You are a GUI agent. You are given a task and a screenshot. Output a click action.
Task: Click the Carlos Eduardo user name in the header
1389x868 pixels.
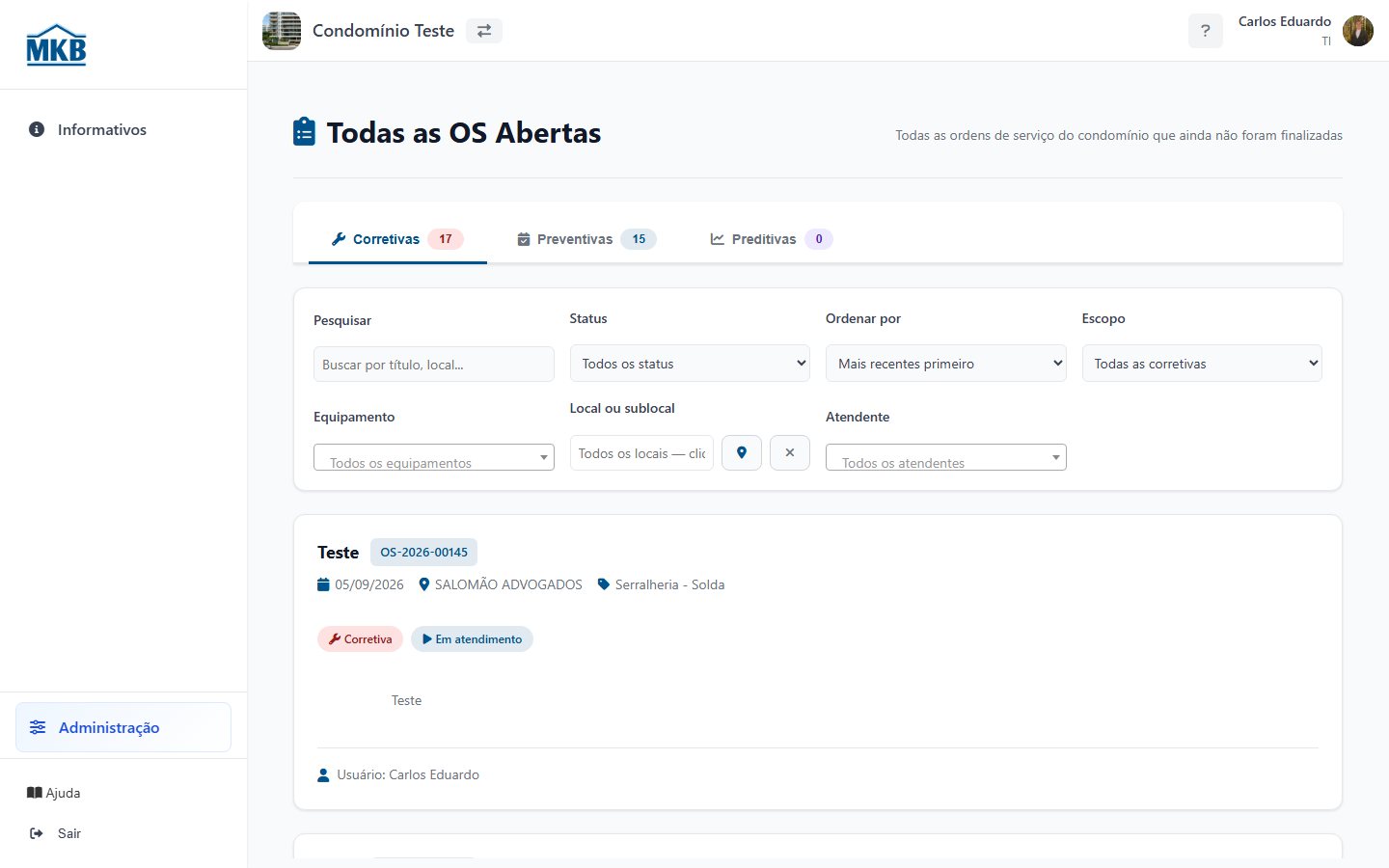1285,21
